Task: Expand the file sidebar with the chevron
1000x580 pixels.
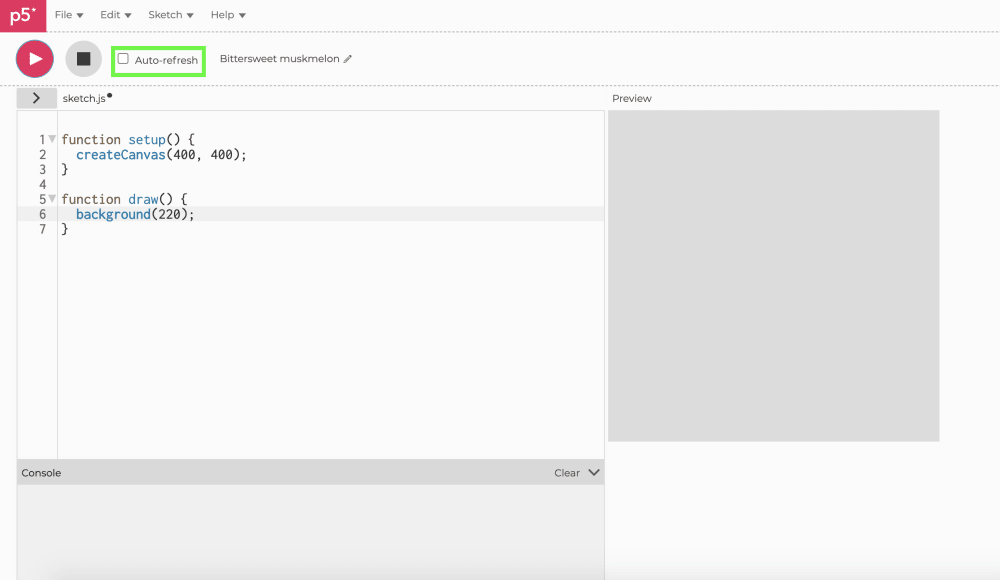Action: click(36, 98)
